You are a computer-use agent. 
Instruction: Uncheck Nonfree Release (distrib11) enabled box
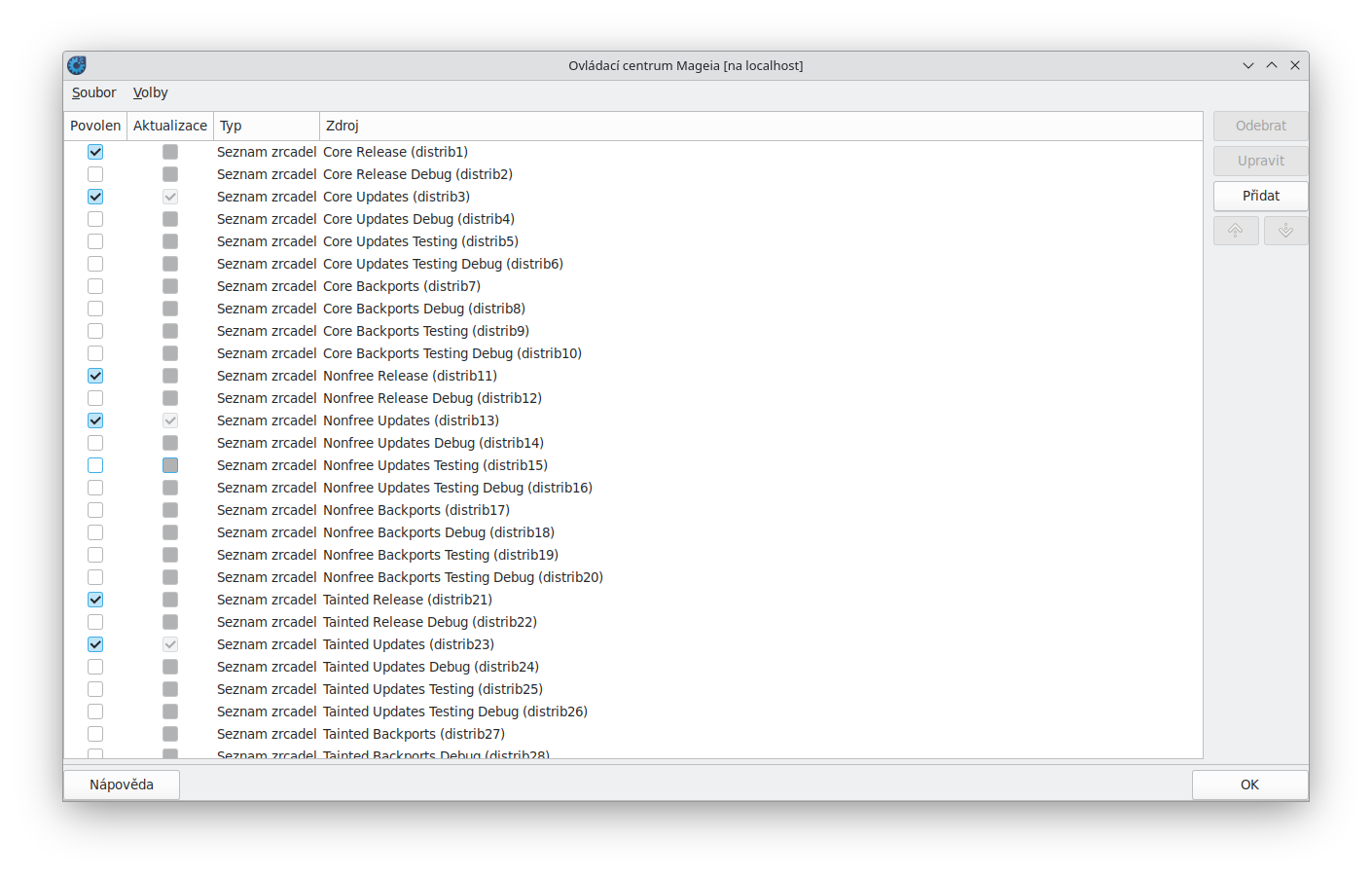click(95, 376)
